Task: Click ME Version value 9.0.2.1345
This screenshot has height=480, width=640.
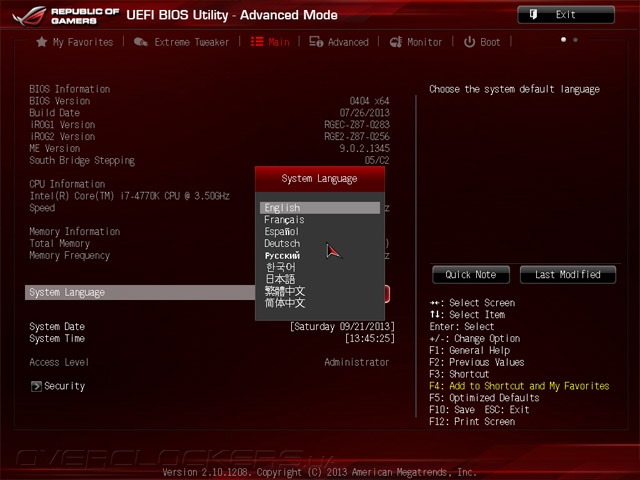Action: [364, 148]
